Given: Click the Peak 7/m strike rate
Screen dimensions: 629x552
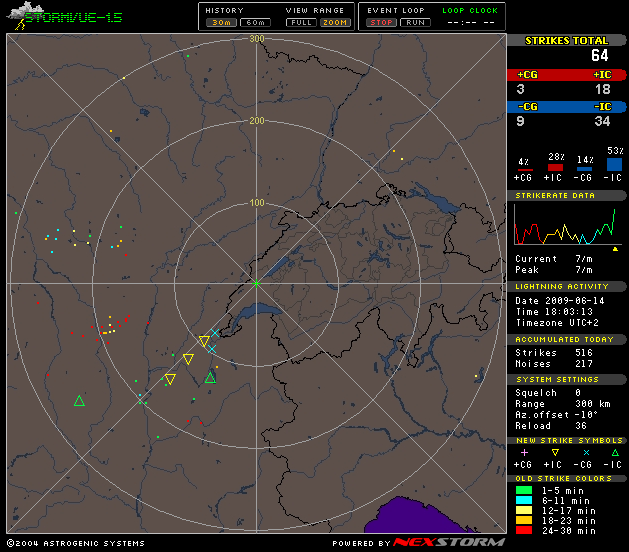Looking at the screenshot, I should 554,270.
